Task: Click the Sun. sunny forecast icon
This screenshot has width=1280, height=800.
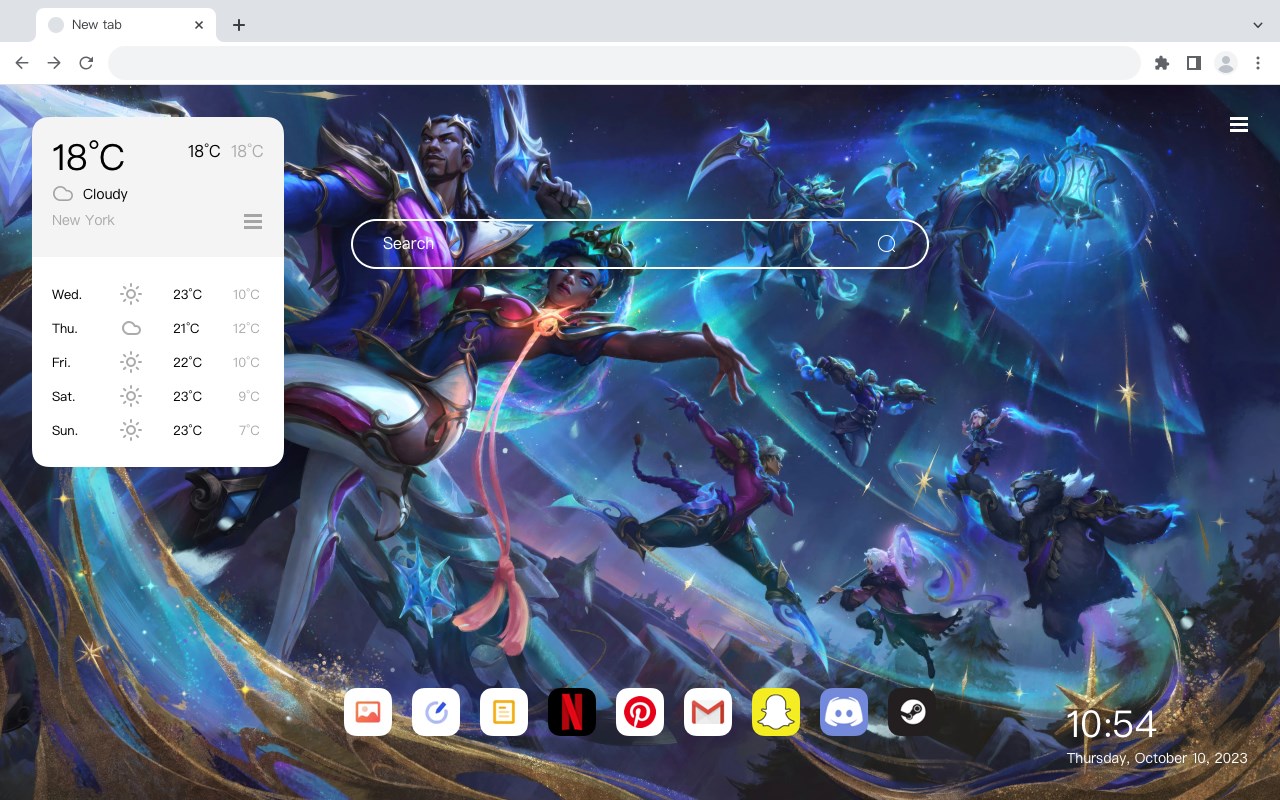Action: [x=131, y=430]
